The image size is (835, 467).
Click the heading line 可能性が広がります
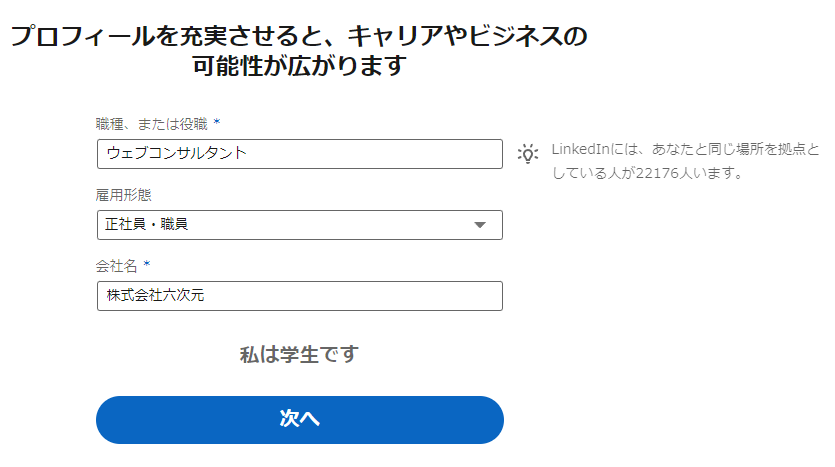(x=299, y=66)
